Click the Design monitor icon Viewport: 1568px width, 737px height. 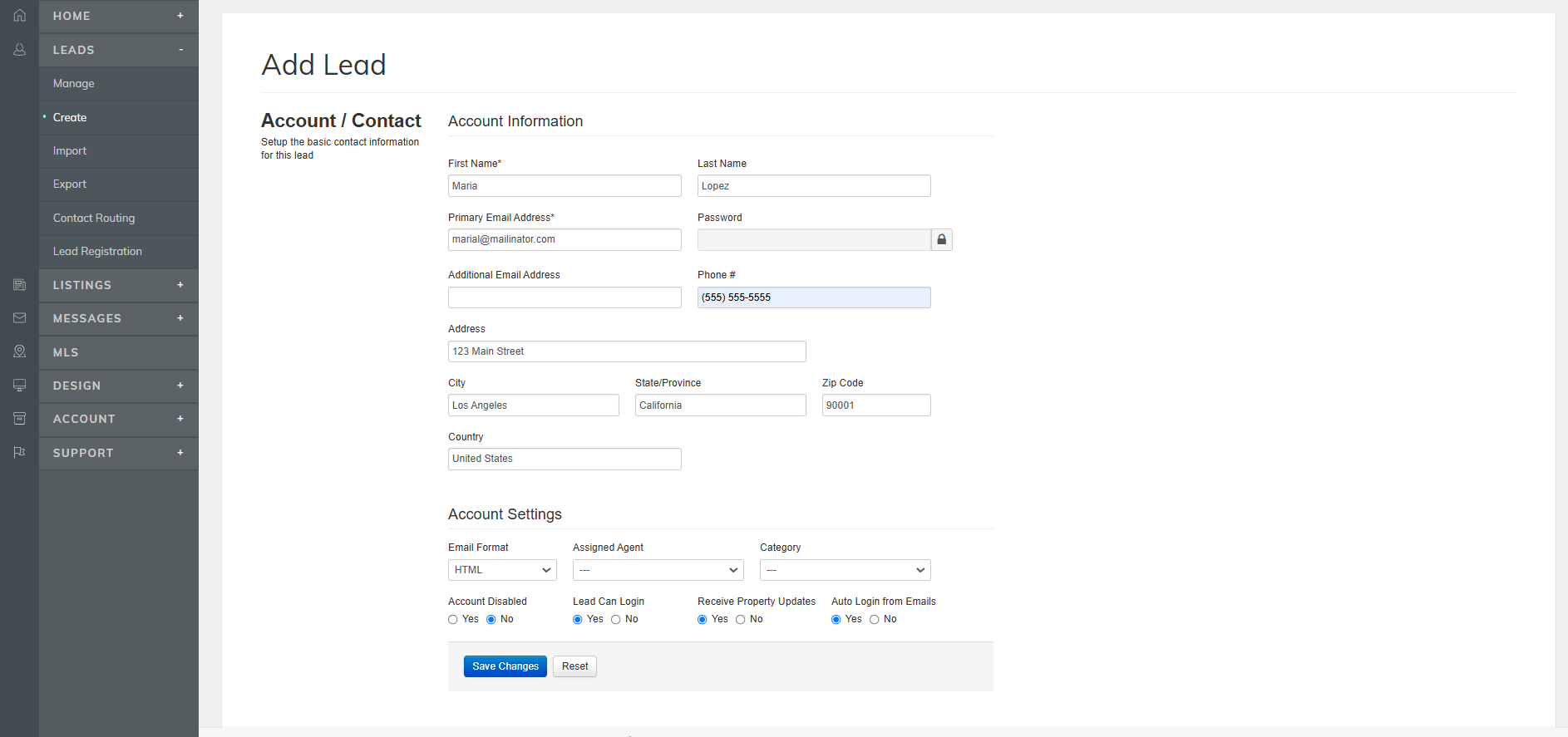coord(19,386)
